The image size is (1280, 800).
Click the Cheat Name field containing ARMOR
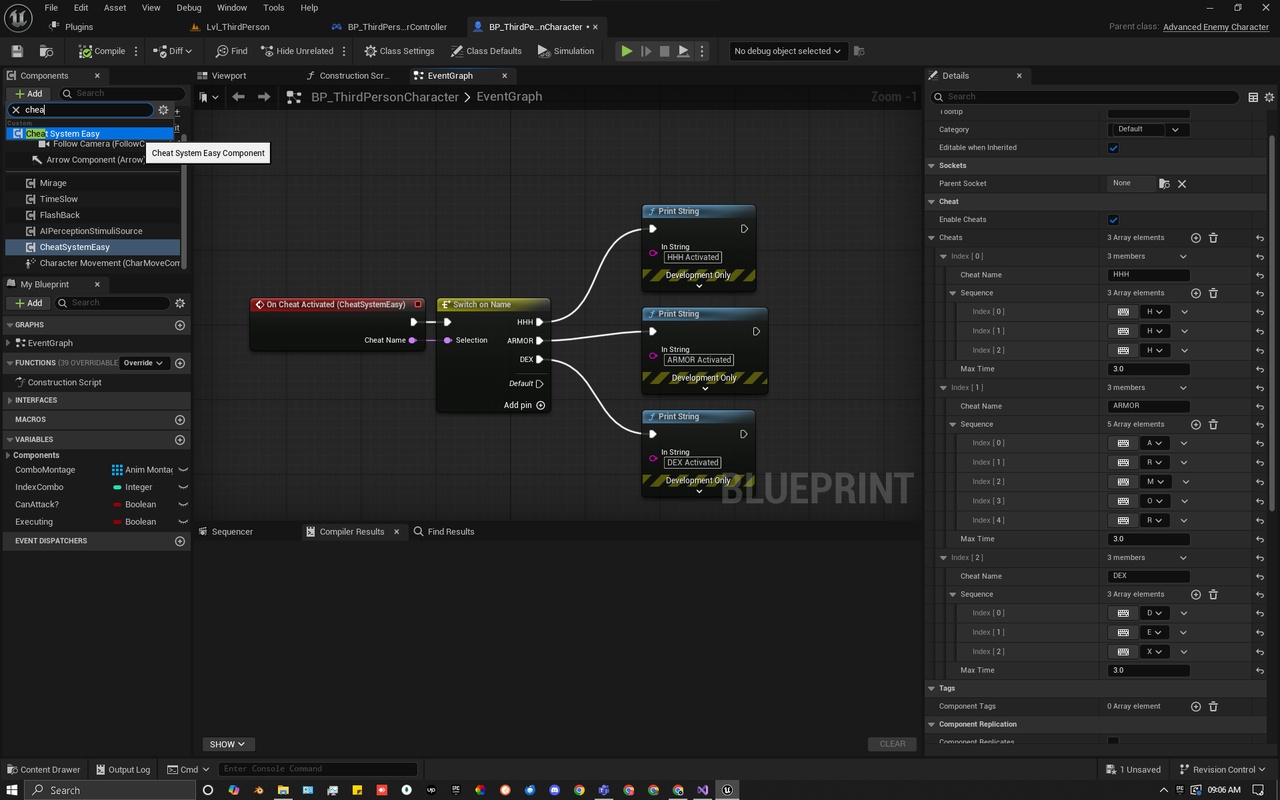[1149, 406]
